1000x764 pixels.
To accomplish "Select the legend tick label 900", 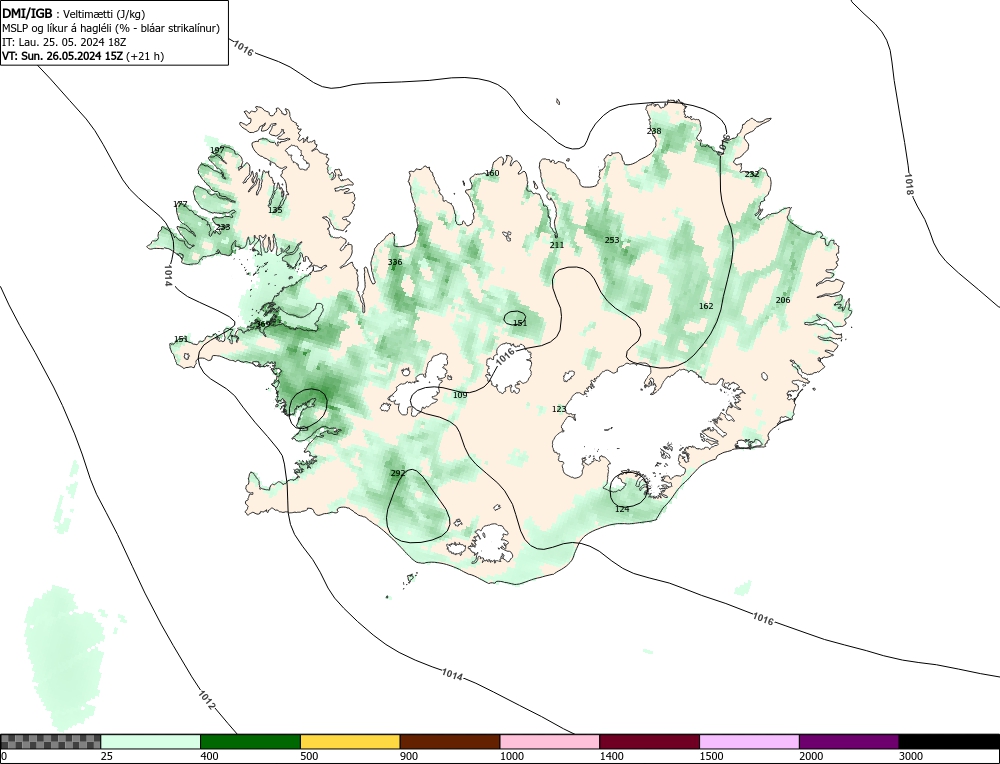I will (409, 756).
